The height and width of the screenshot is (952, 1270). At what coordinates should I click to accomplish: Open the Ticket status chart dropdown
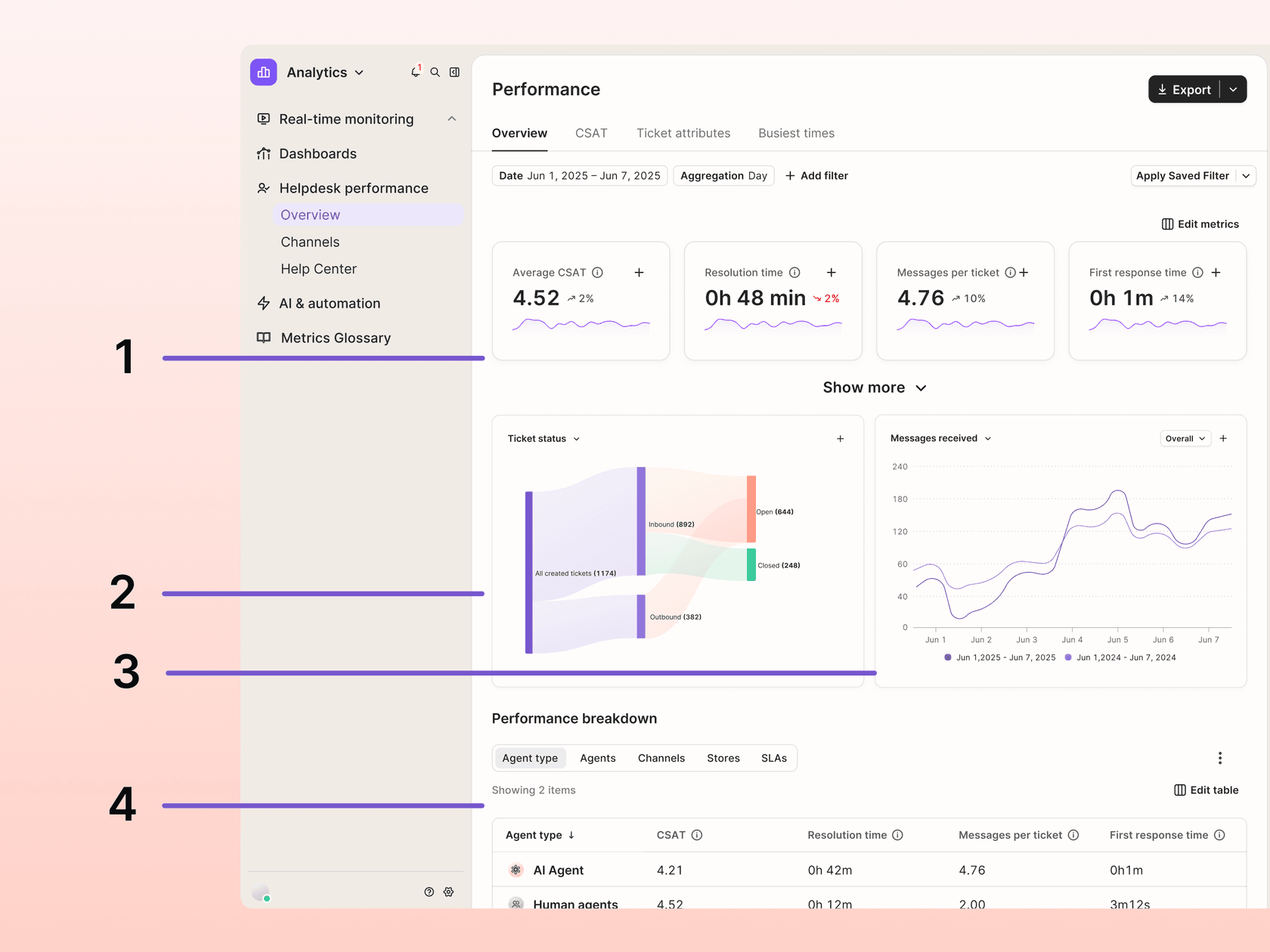click(576, 439)
